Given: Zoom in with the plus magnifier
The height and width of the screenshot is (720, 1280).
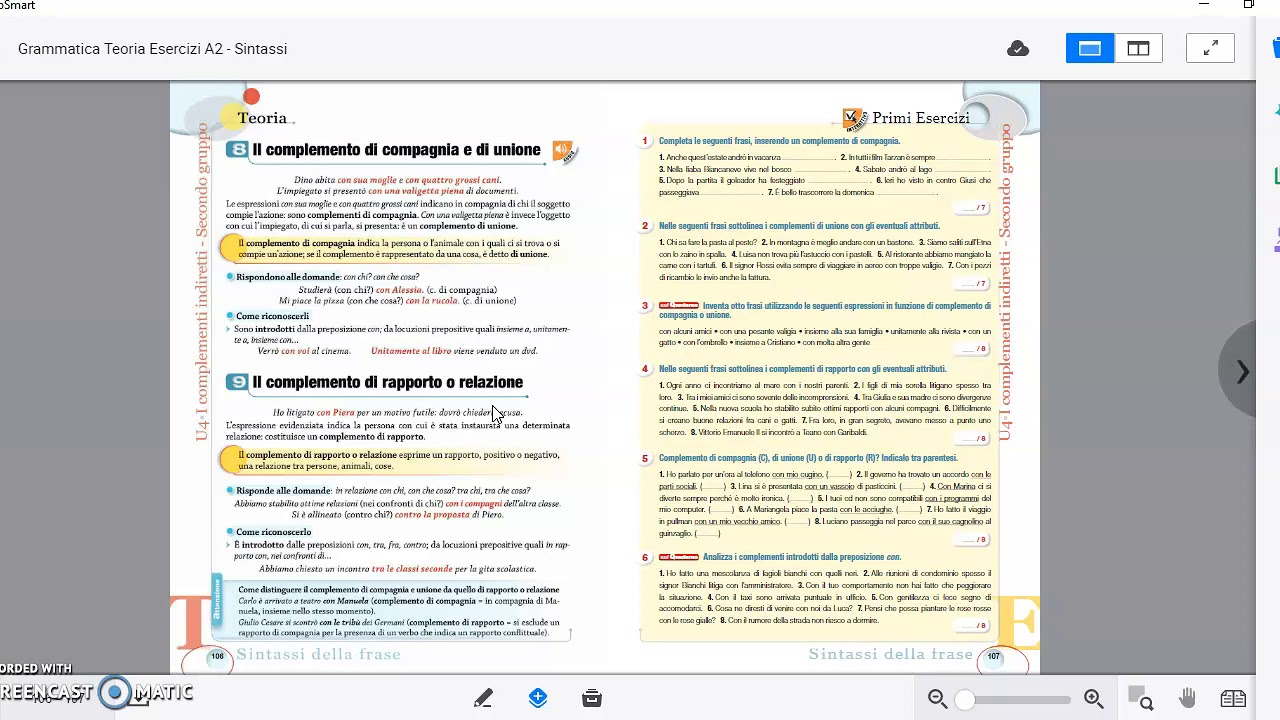Looking at the screenshot, I should point(1093,699).
